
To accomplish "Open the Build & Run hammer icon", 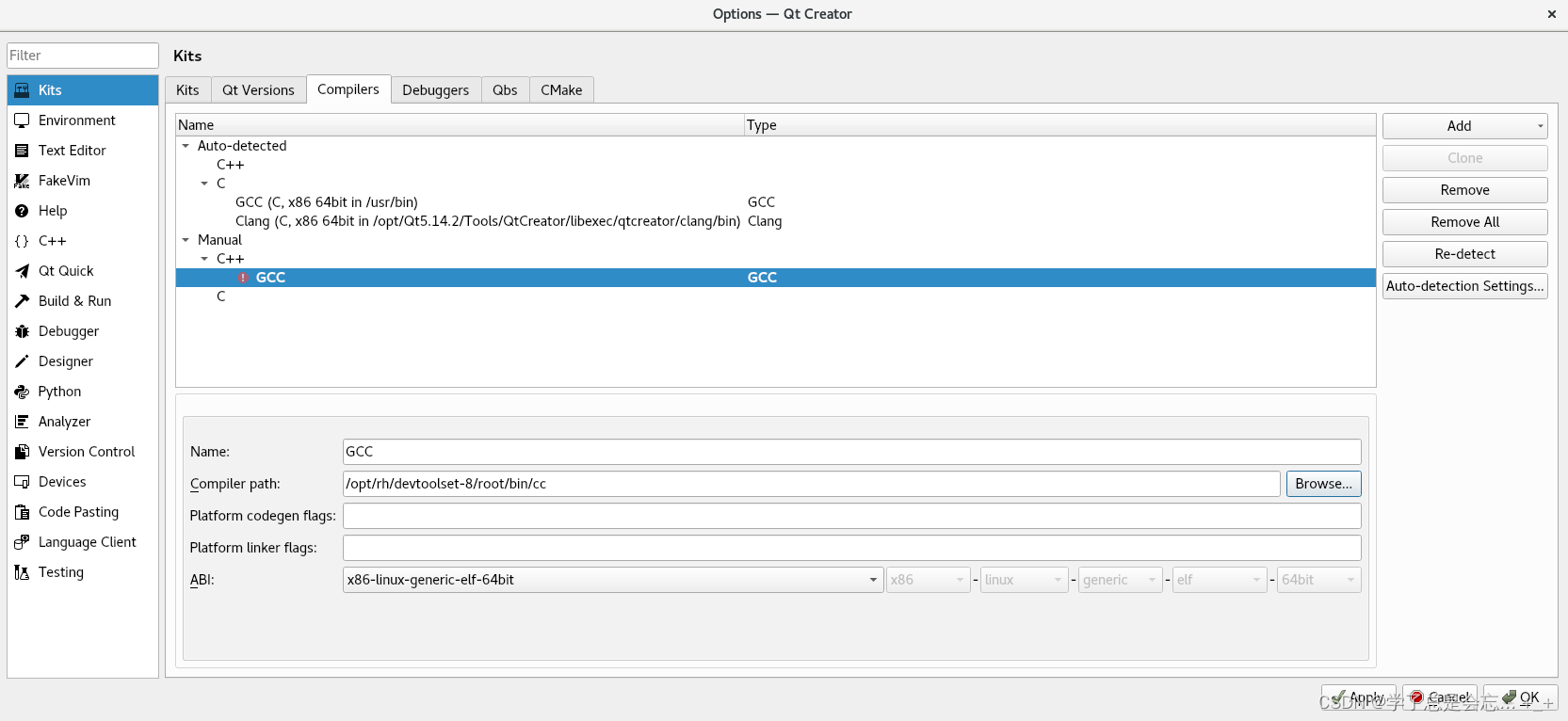I will point(22,301).
